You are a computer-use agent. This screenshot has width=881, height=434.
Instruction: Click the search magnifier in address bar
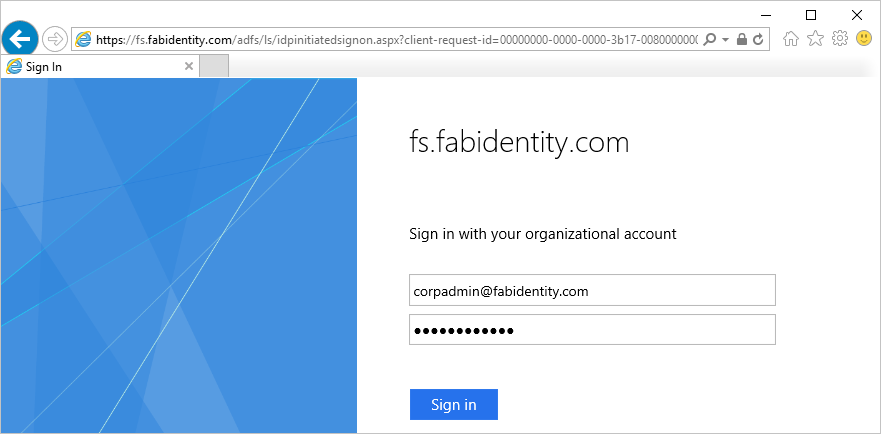pyautogui.click(x=709, y=39)
